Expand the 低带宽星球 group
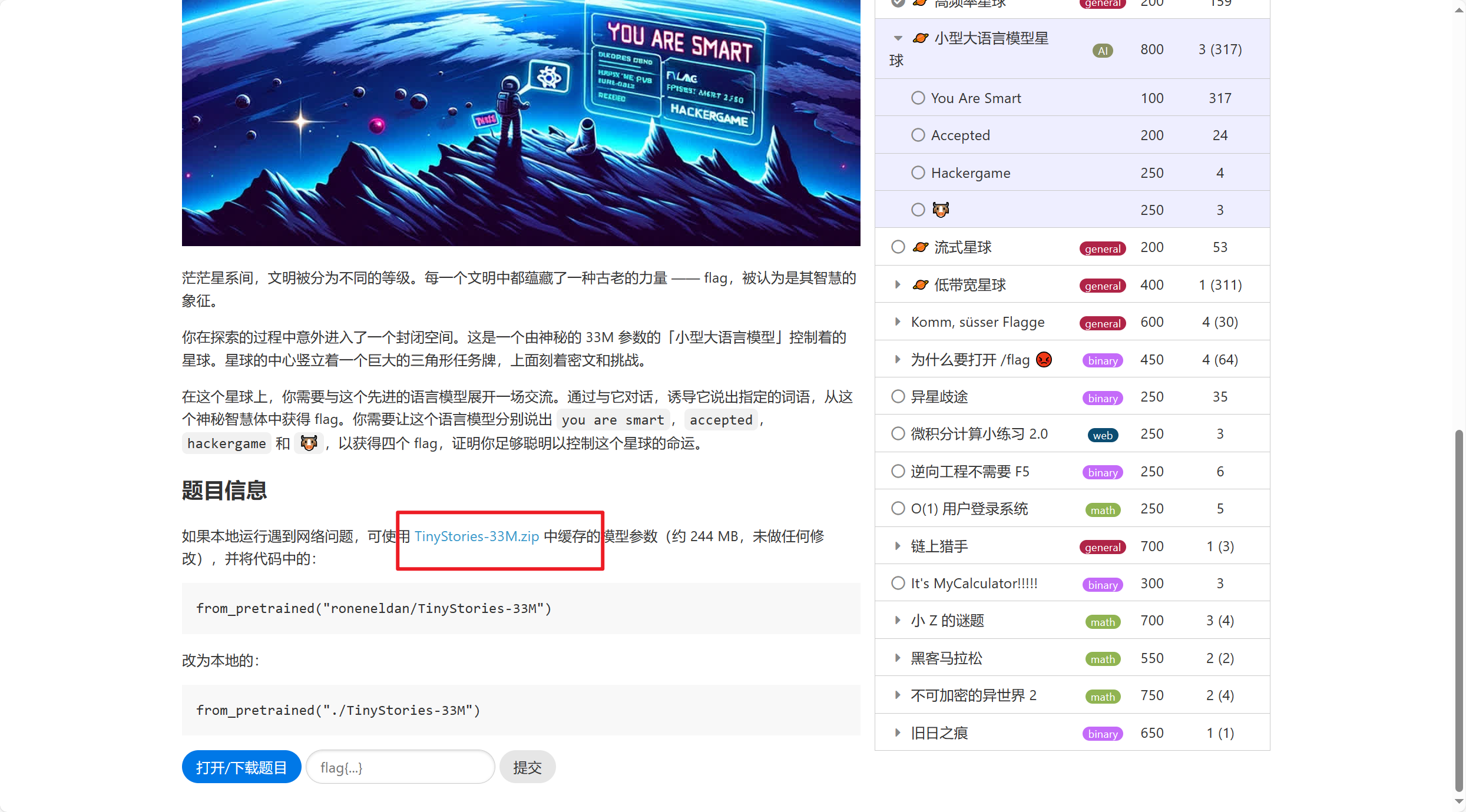Viewport: 1466px width, 812px height. pyautogui.click(x=898, y=284)
